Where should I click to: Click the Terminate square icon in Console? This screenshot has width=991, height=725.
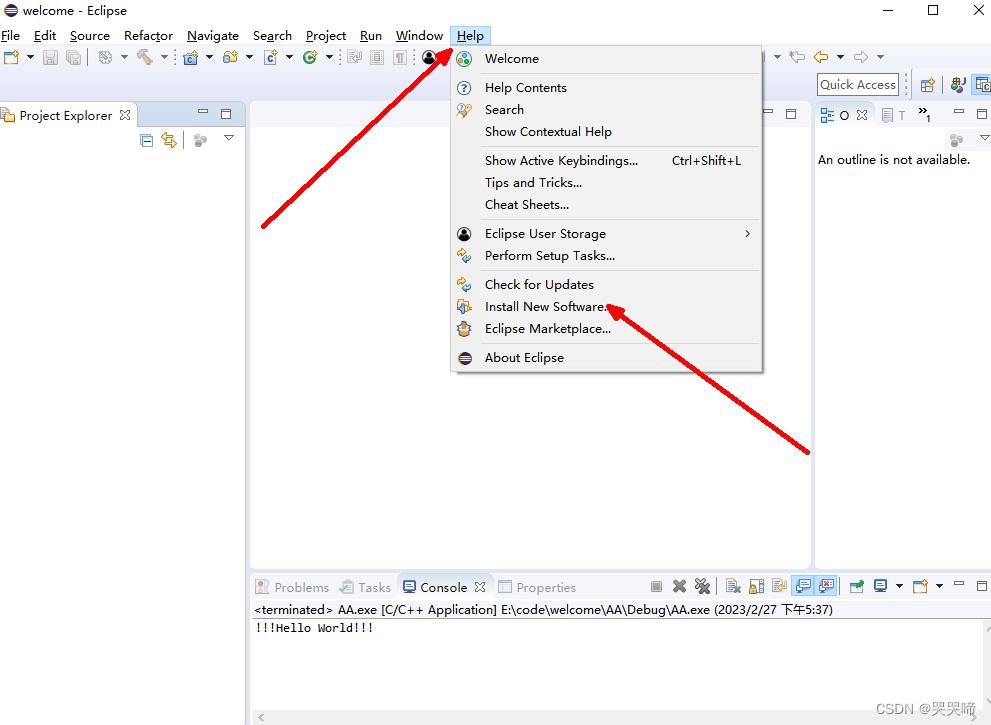(657, 587)
